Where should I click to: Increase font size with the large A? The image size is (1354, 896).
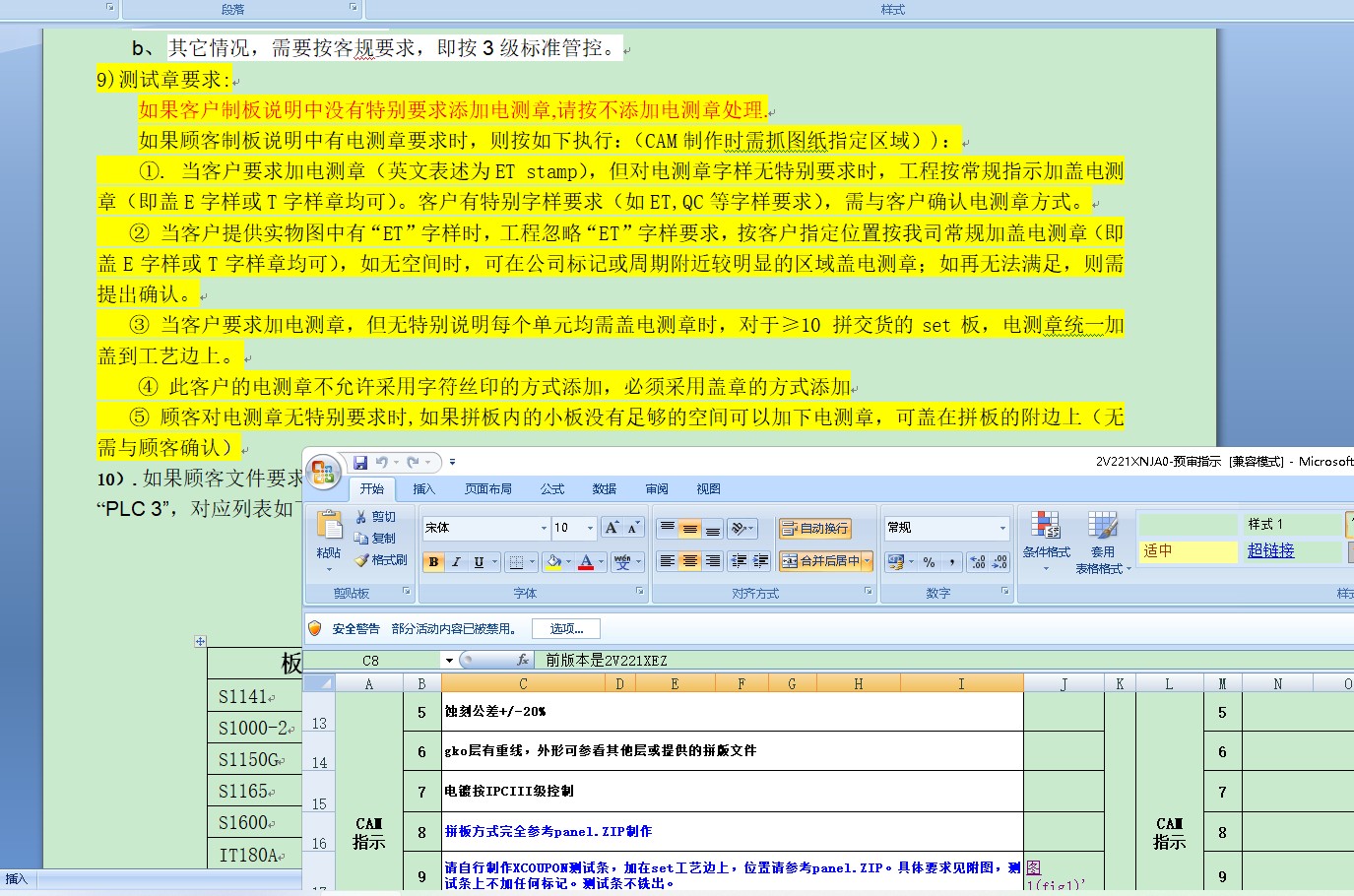point(612,528)
